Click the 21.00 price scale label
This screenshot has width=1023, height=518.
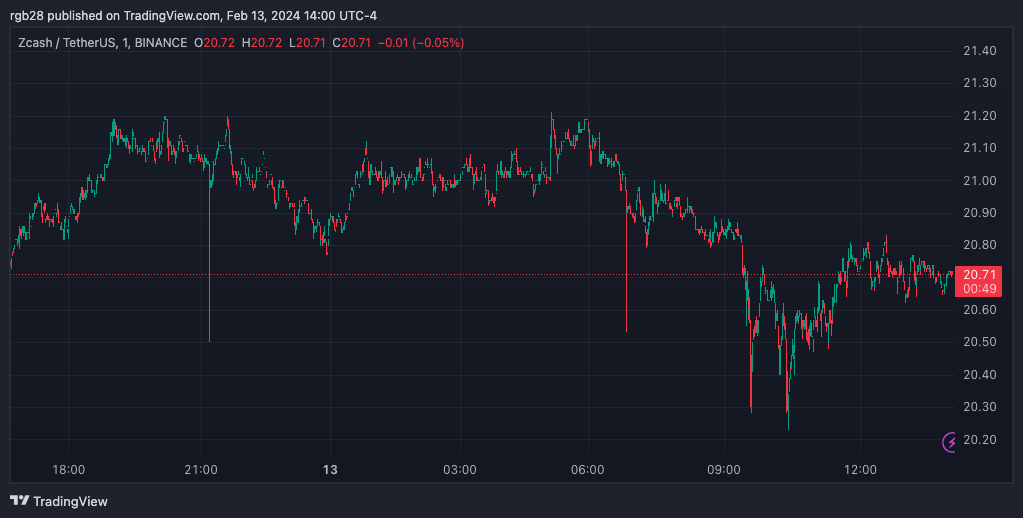[978, 181]
